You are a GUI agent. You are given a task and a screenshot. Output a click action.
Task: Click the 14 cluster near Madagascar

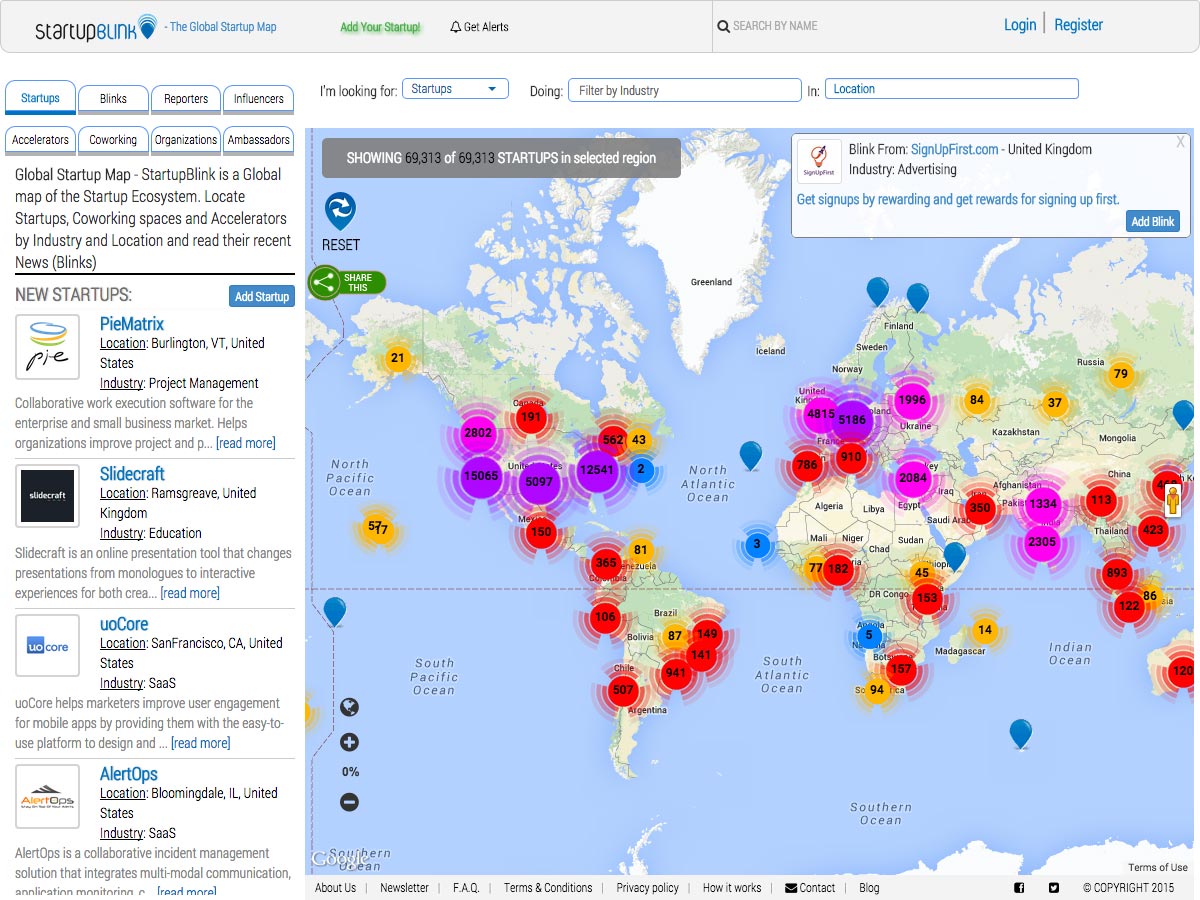click(x=985, y=630)
